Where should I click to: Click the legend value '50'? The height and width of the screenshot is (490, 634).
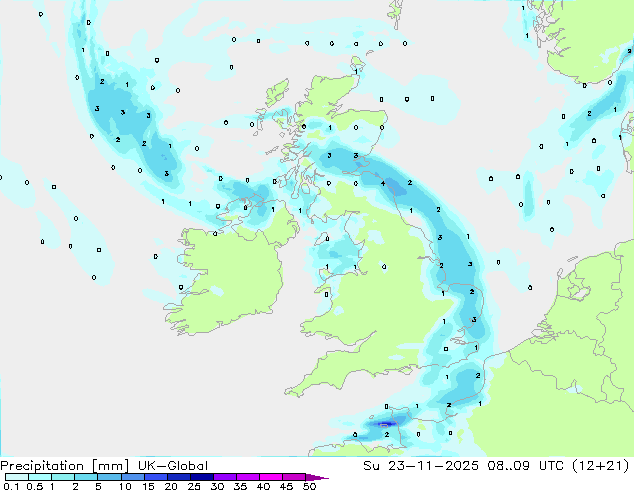tap(310, 486)
